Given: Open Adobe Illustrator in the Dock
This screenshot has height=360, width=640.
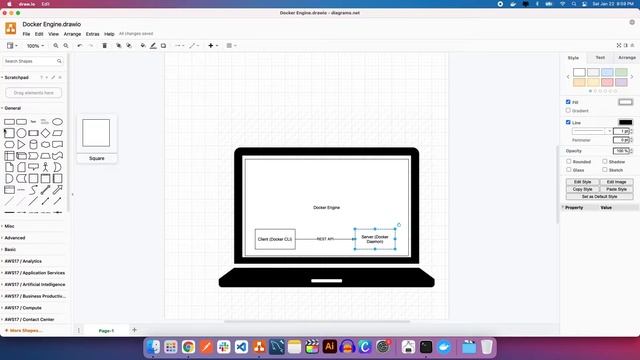Looking at the screenshot, I should tap(329, 347).
